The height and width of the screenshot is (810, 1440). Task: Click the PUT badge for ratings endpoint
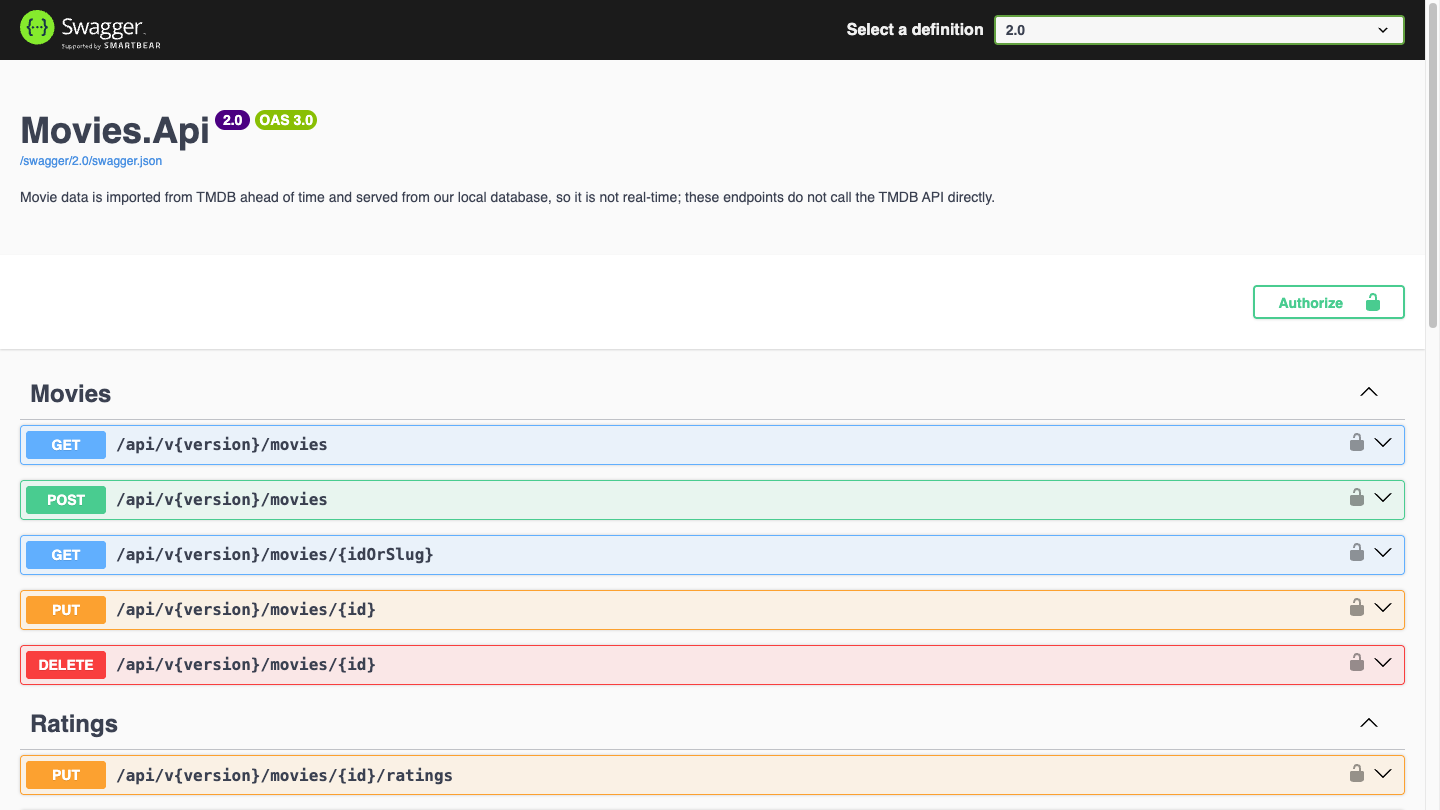66,775
